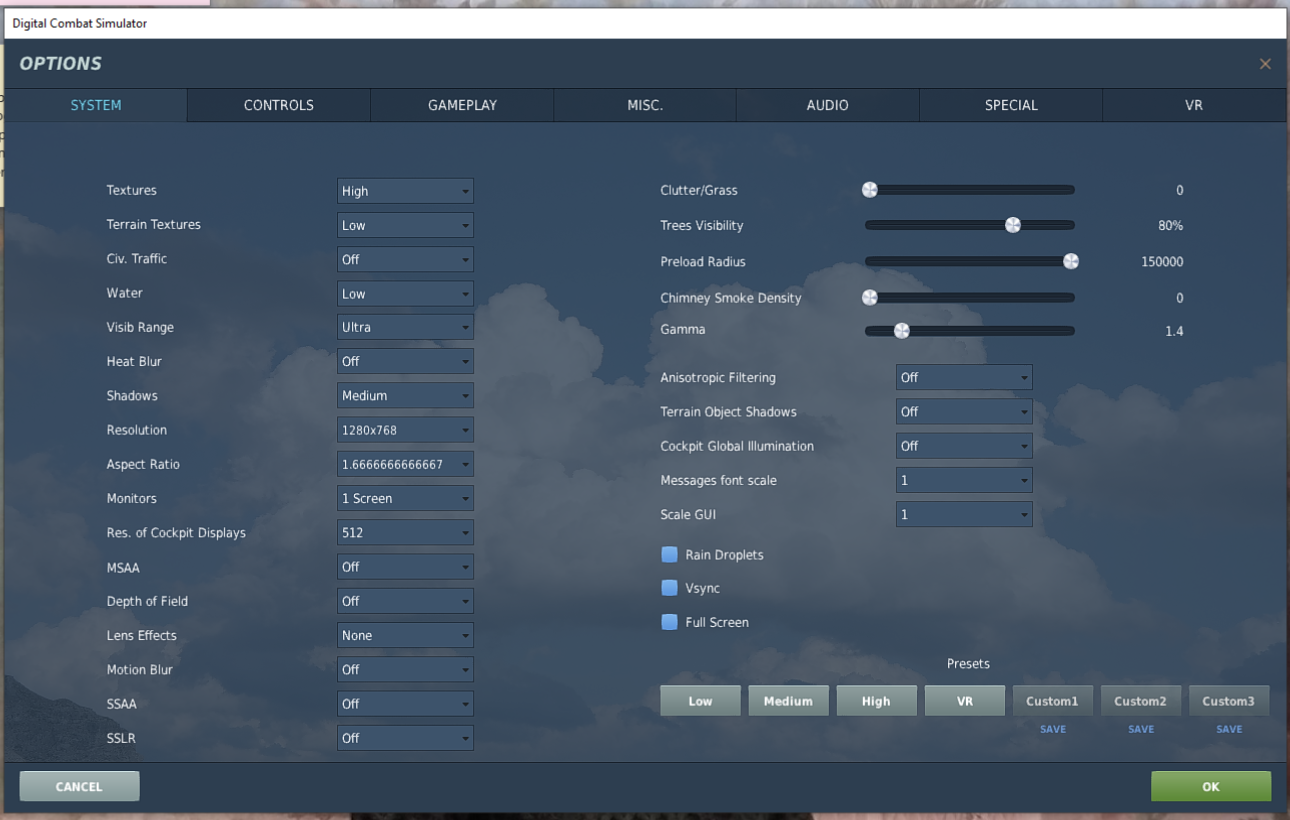Click SAVE under Custom3

point(1229,729)
